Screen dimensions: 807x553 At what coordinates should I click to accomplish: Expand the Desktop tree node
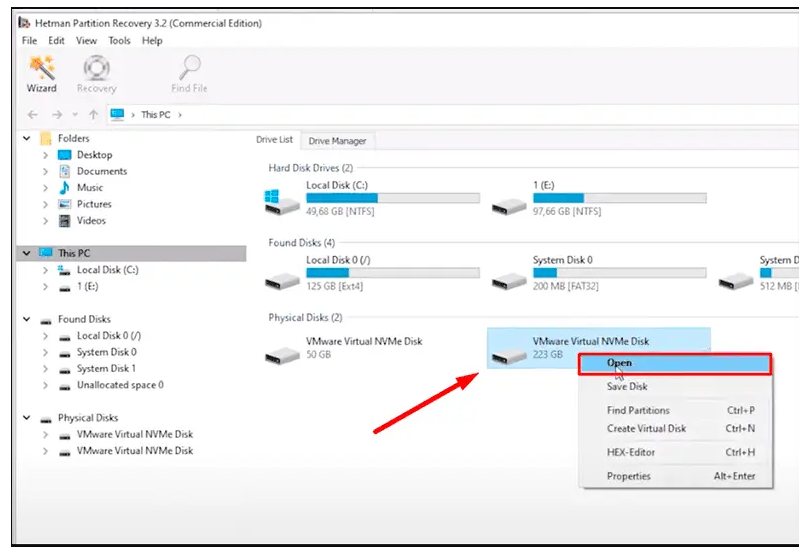pyautogui.click(x=45, y=155)
